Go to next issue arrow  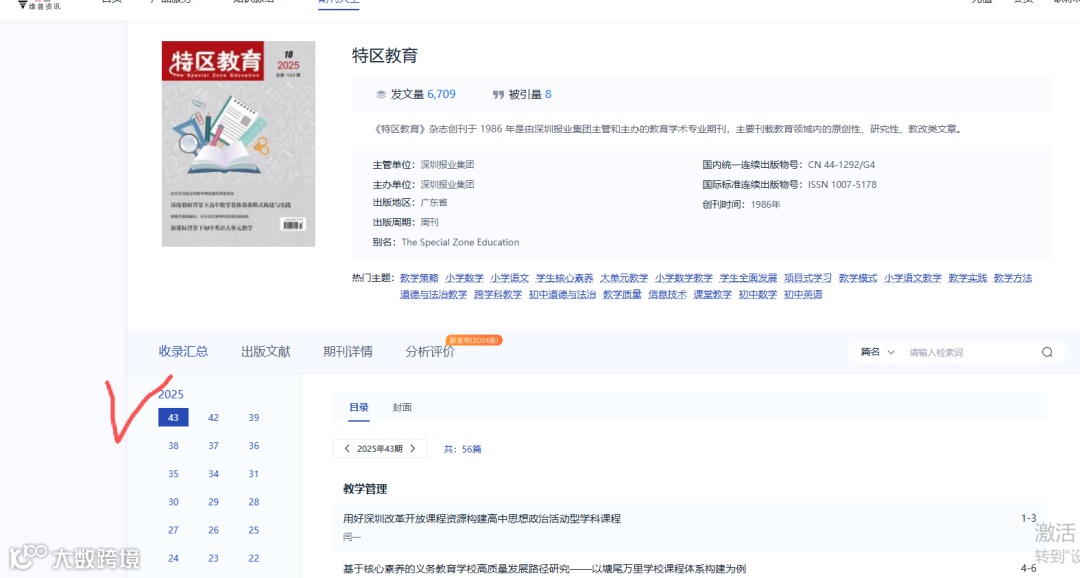[413, 448]
